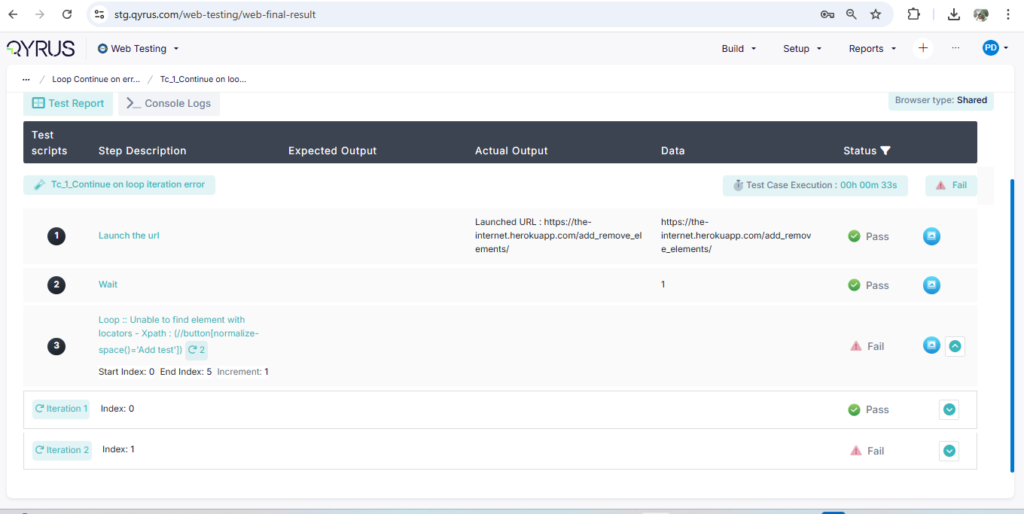Click Tc_1_Continue on loop iteration error button
1024x514 pixels.
119,185
